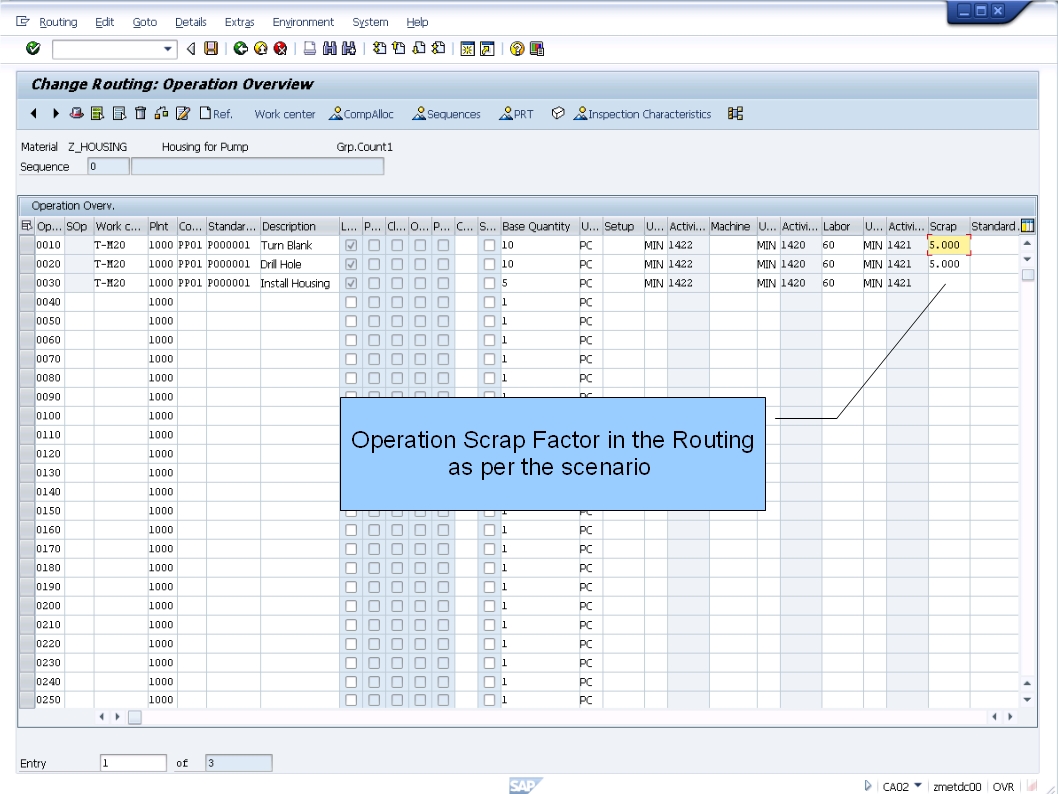This screenshot has height=794, width=1058.
Task: Open the Work center view
Action: (x=284, y=114)
